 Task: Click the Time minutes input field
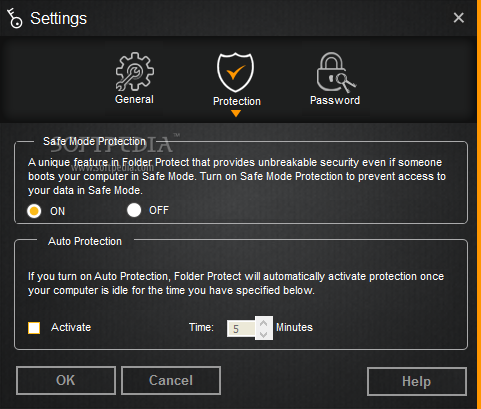(x=241, y=329)
